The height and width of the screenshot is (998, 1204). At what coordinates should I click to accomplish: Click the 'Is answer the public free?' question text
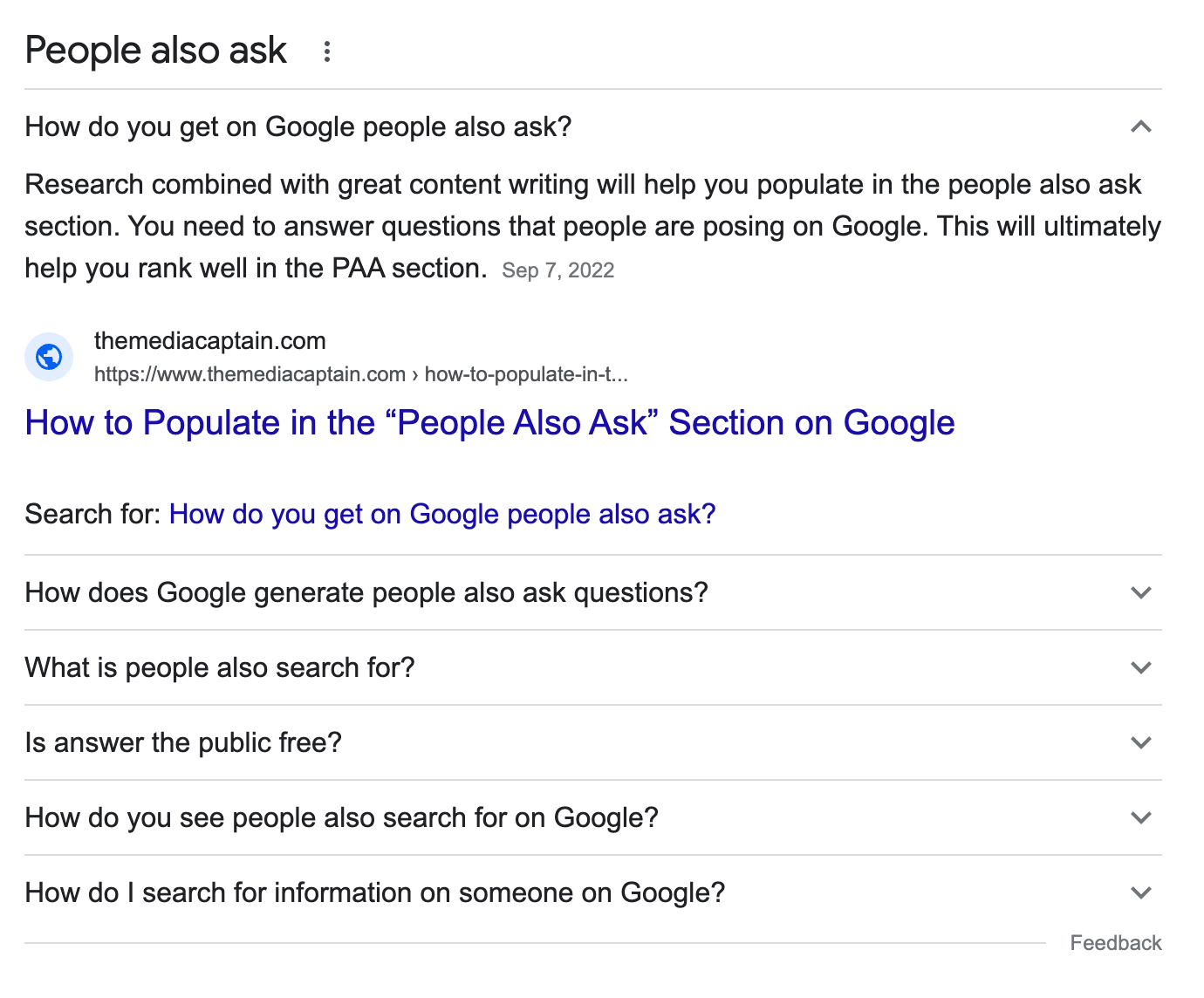[x=183, y=743]
